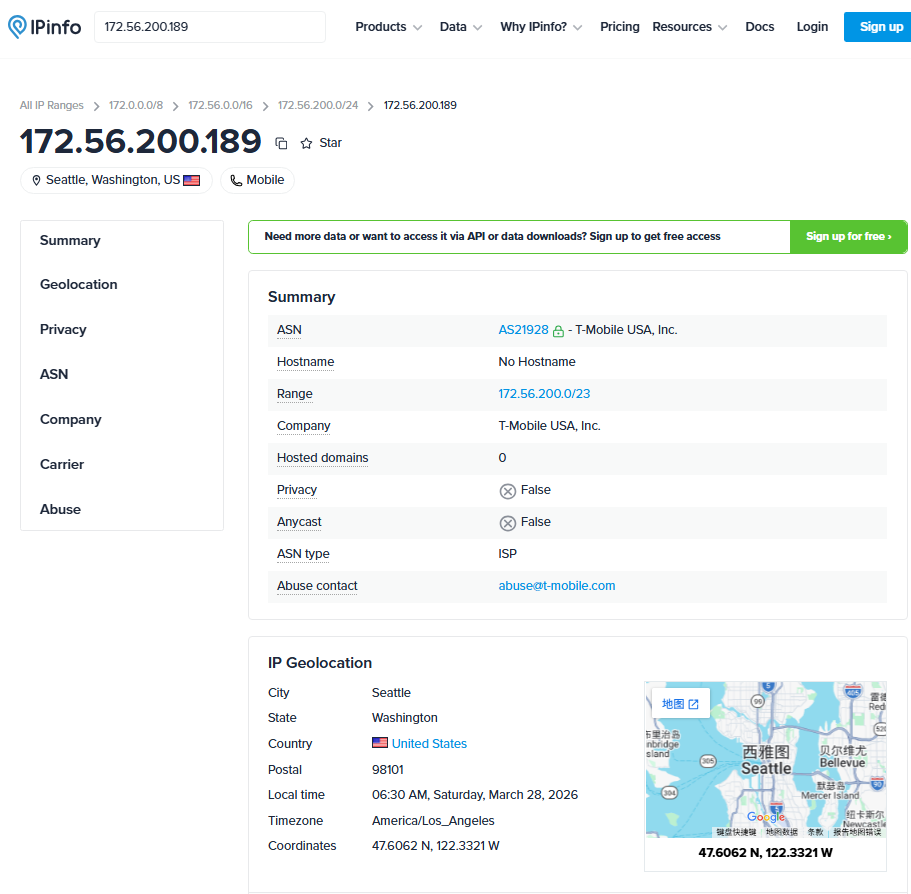The height and width of the screenshot is (894, 911).
Task: Click the phone icon on Mobile badge
Action: point(236,181)
